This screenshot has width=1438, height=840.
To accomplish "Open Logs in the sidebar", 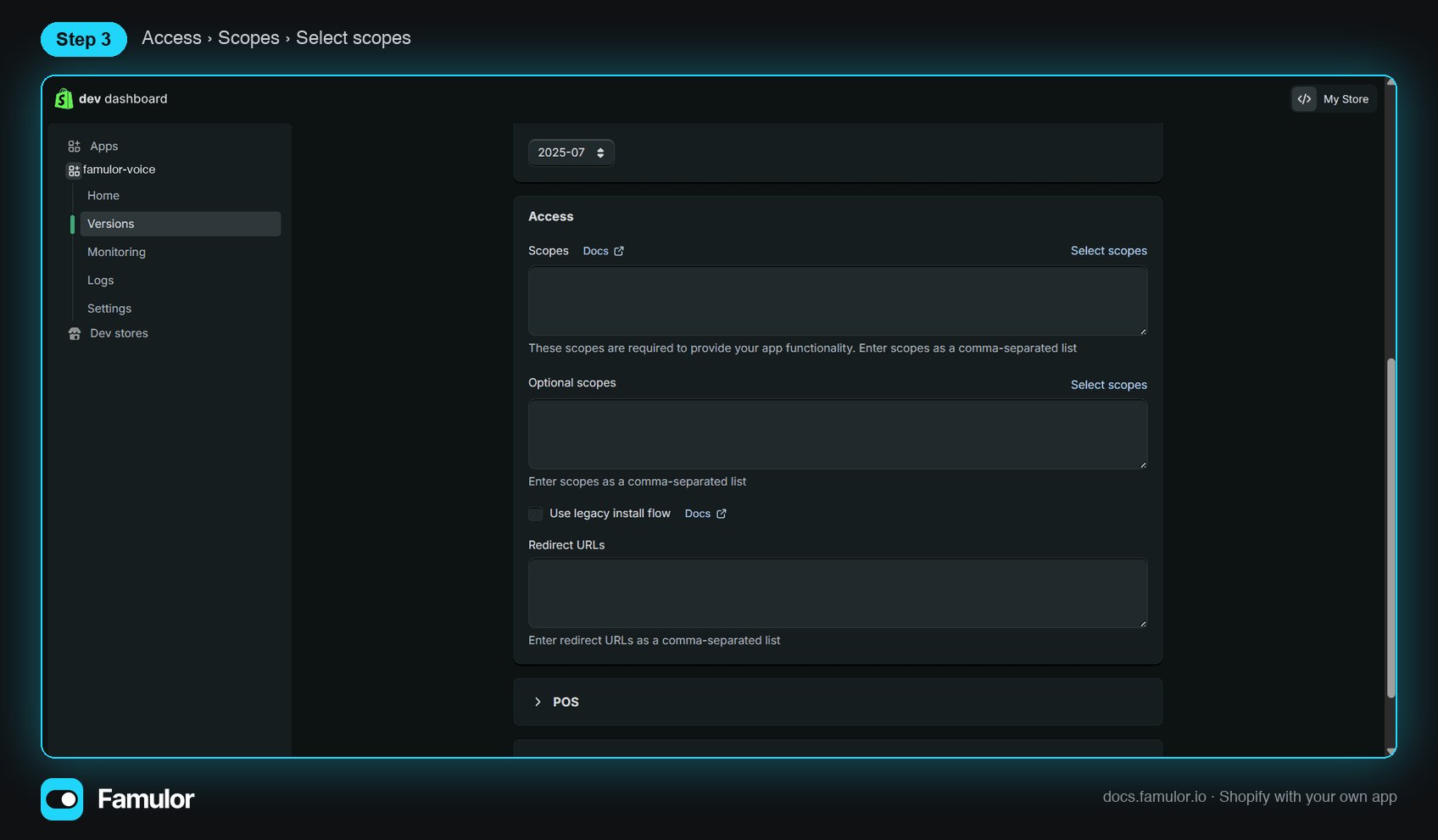I will 100,281.
